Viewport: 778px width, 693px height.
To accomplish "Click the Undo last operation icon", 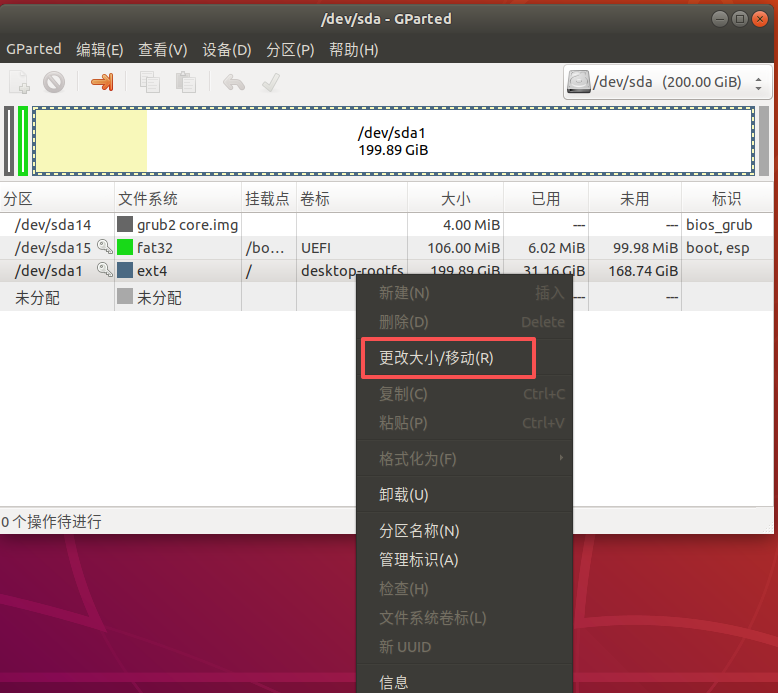I will [234, 82].
